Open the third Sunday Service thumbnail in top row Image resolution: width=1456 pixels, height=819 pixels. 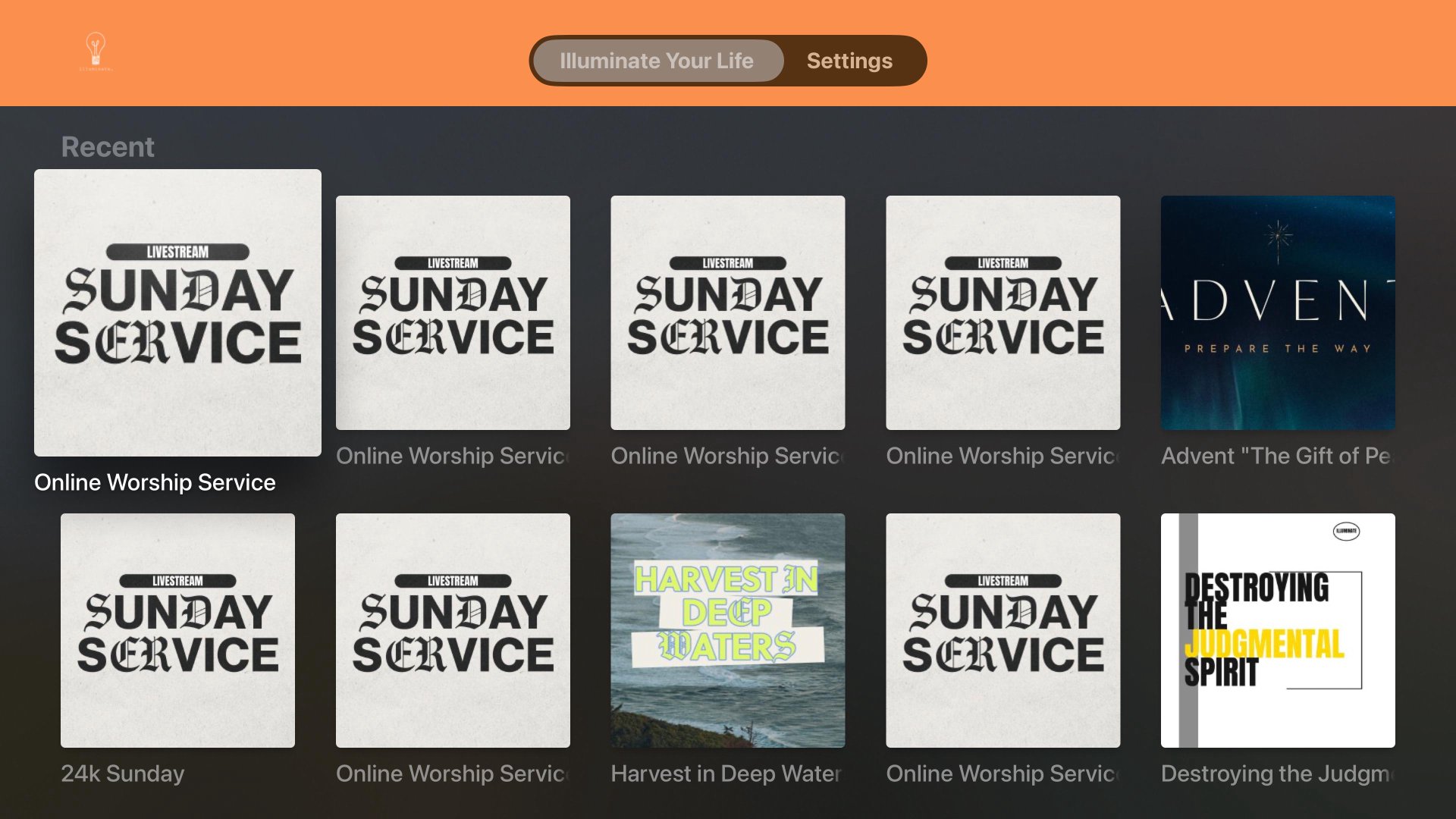(x=727, y=312)
